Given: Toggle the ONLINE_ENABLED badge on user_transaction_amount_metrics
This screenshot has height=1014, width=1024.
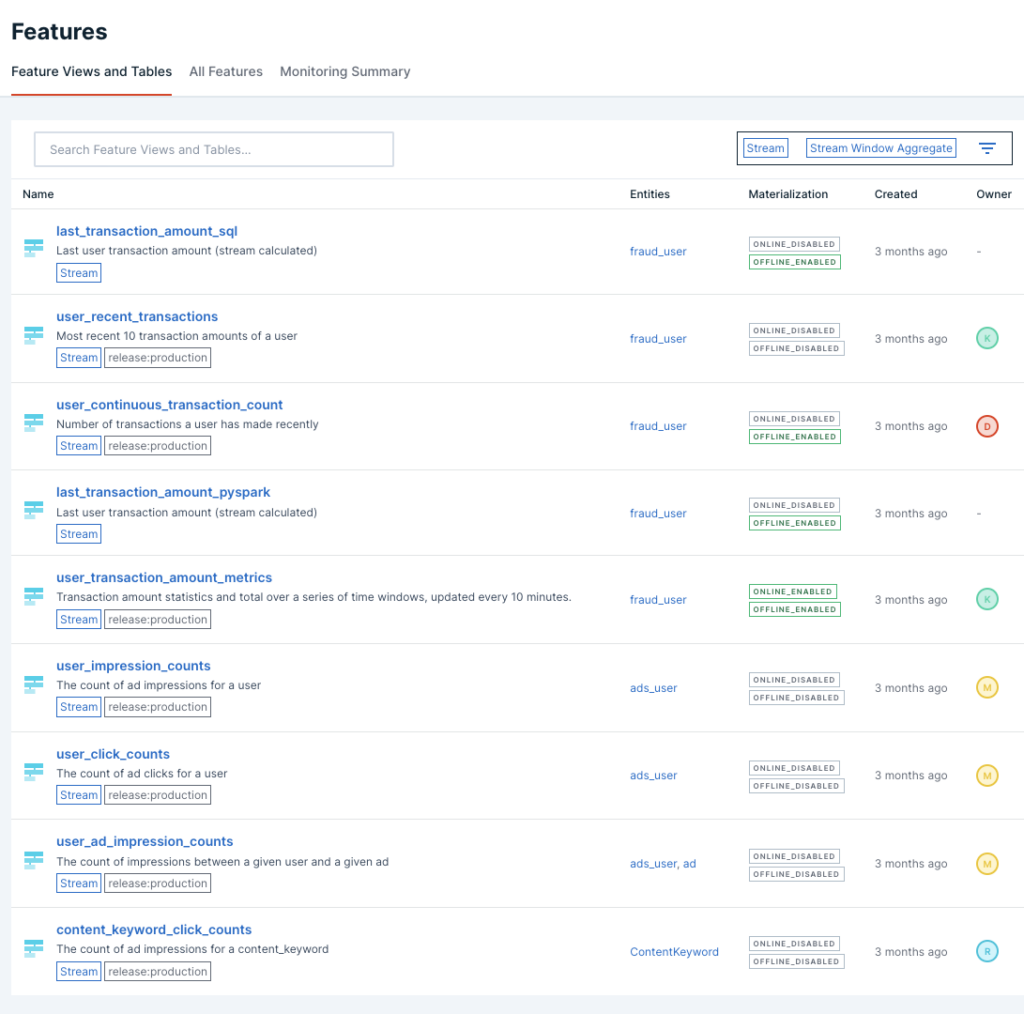Looking at the screenshot, I should click(x=793, y=590).
